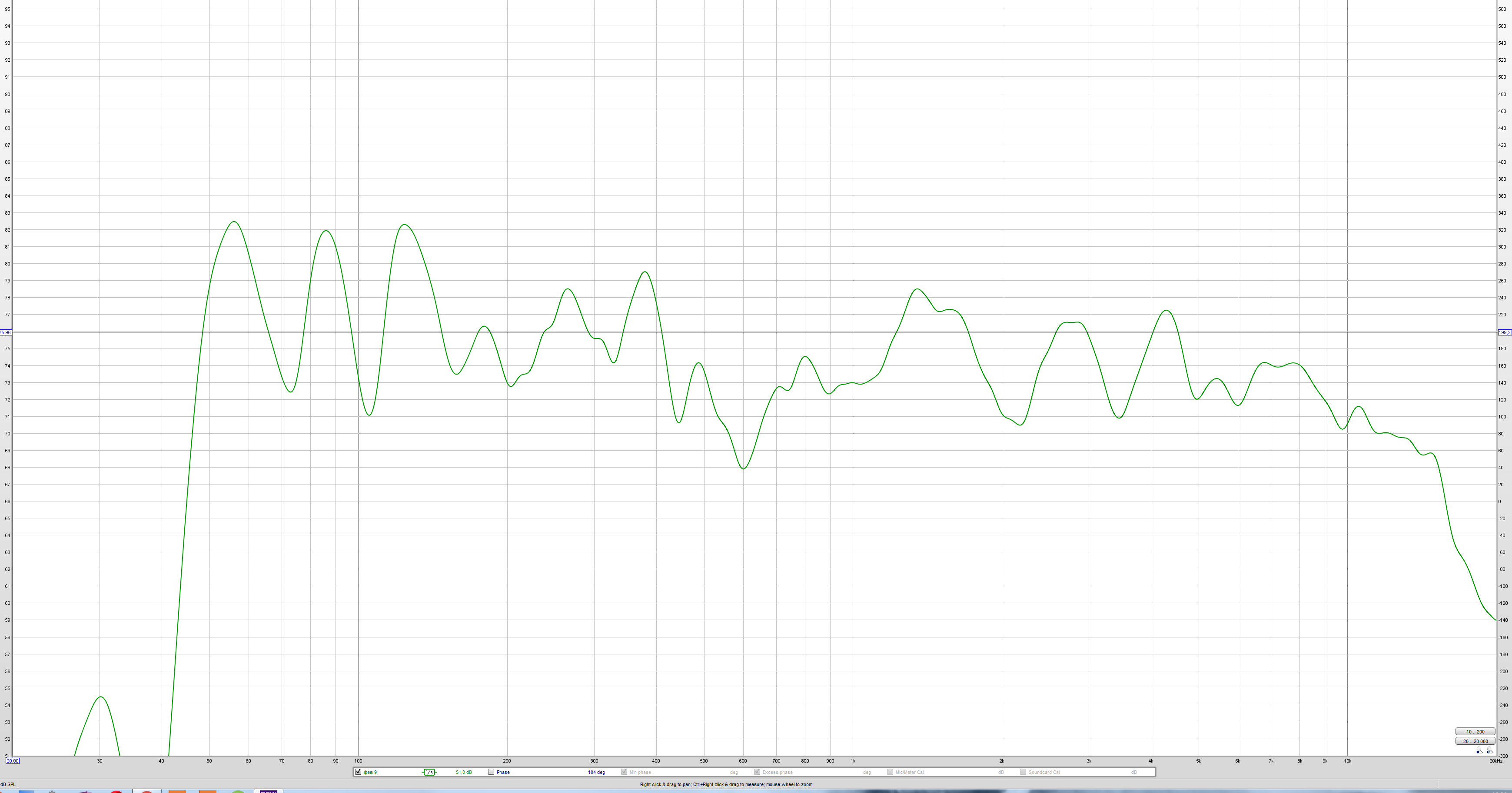Image resolution: width=1512 pixels, height=793 pixels.
Task: Click the gear icon in the taskbar
Action: [52, 791]
